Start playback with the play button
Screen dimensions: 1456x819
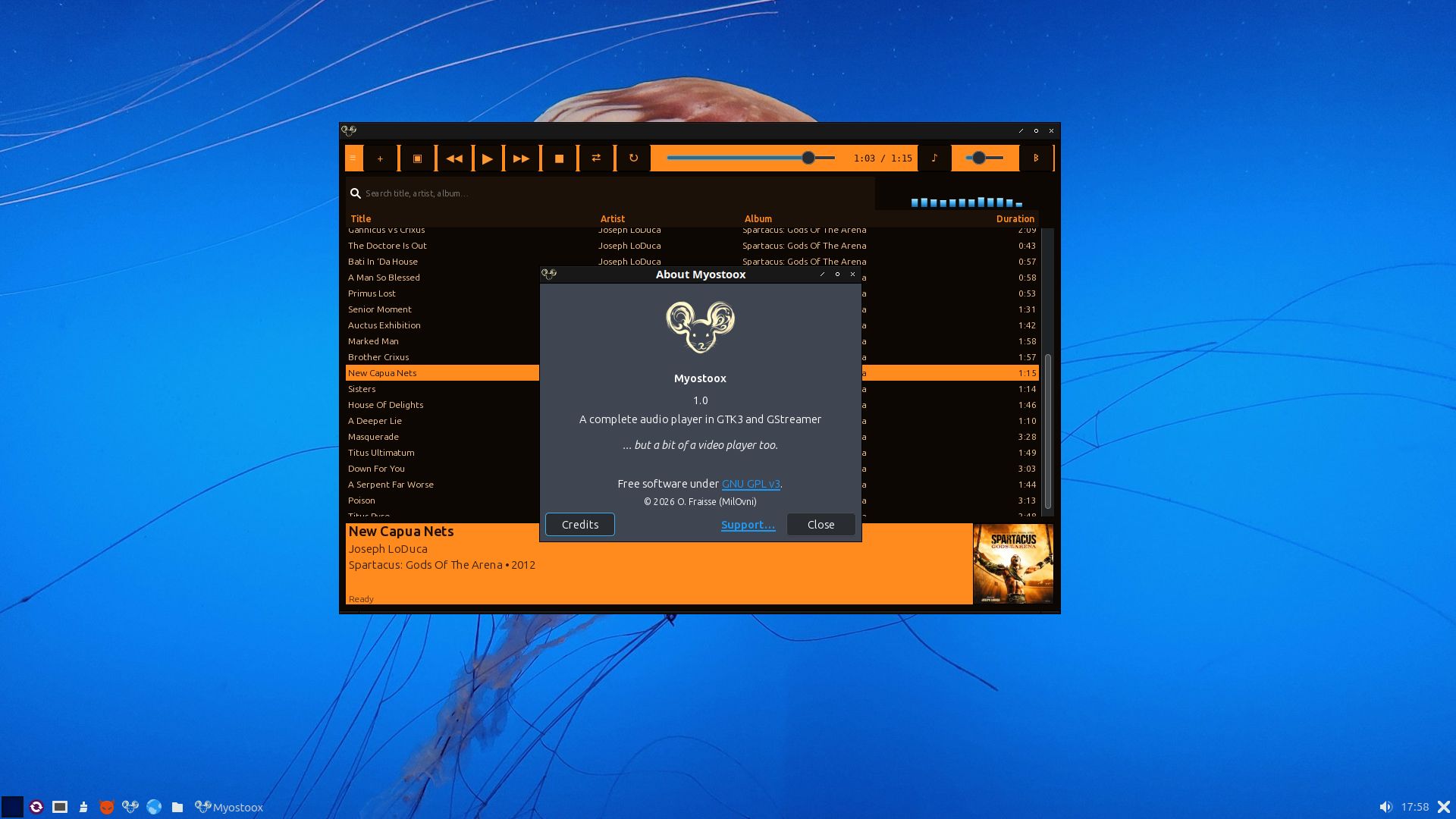pos(488,158)
